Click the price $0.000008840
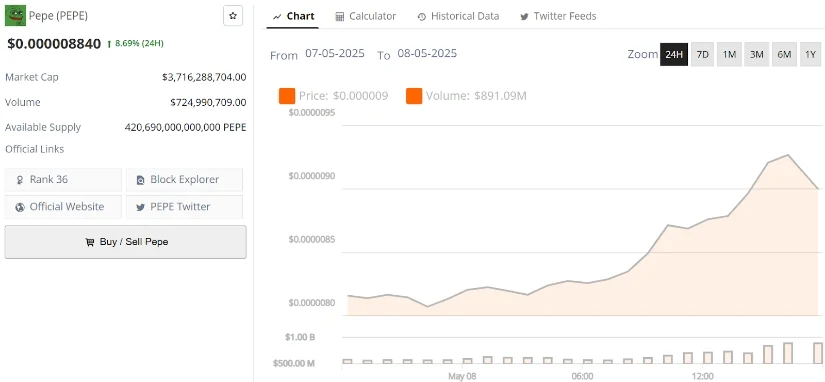This screenshot has width=825, height=382. coord(54,44)
